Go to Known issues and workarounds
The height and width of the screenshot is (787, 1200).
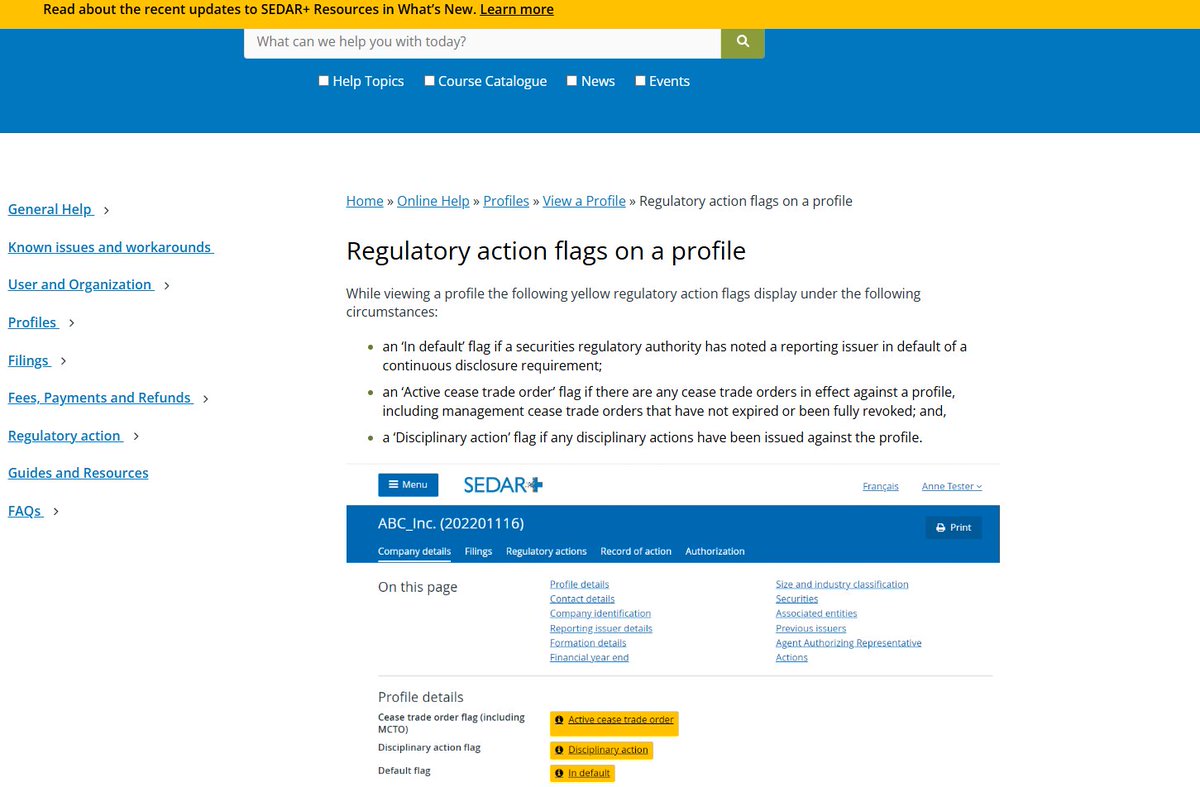pos(111,247)
